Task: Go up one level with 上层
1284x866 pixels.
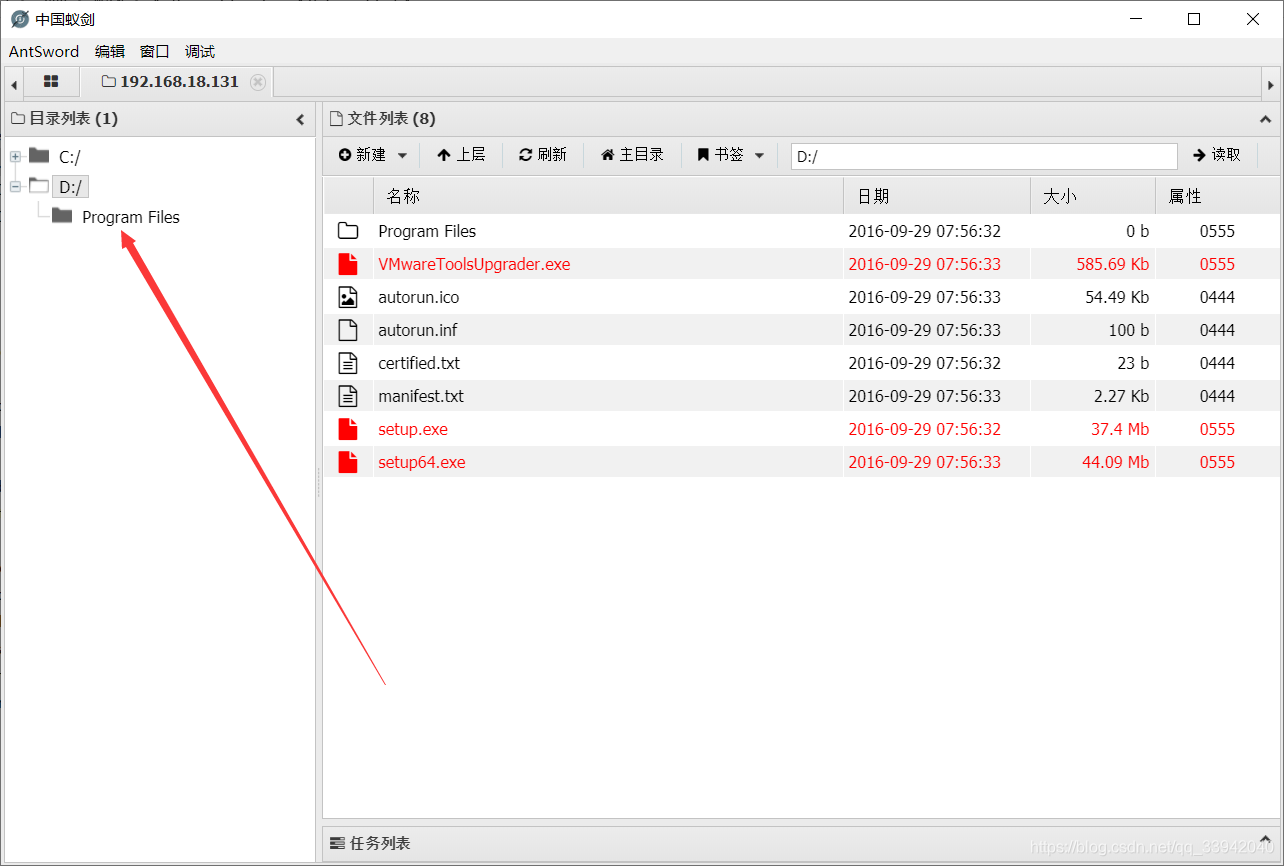Action: 461,155
